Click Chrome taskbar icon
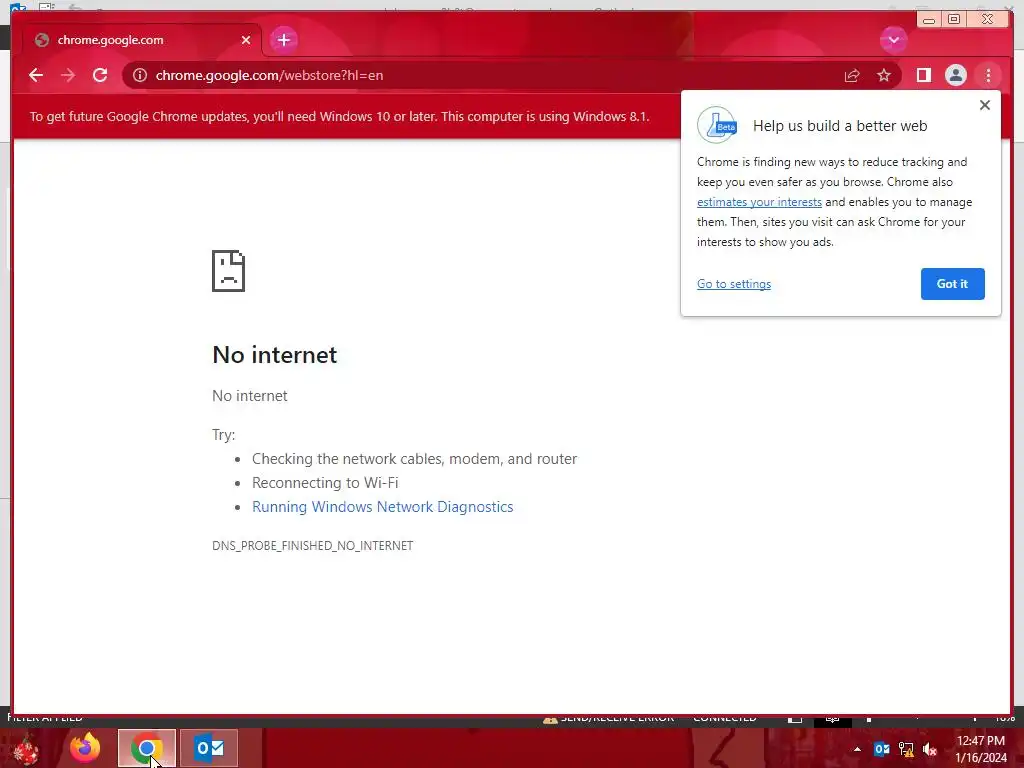The width and height of the screenshot is (1024, 768). pos(147,748)
